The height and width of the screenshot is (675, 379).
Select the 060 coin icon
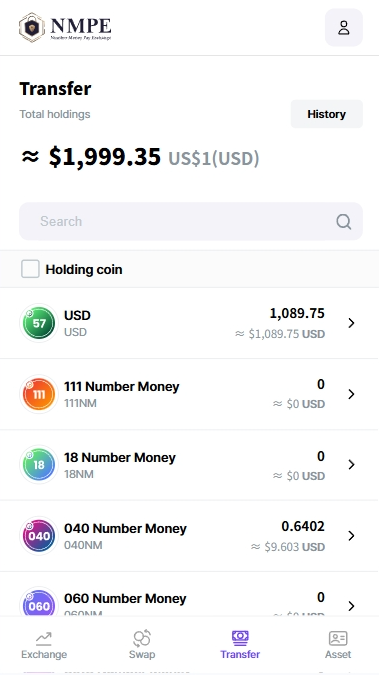click(x=39, y=605)
